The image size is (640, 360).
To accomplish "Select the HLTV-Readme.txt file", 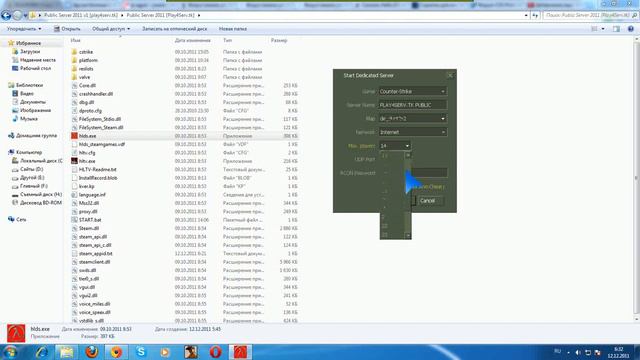I will coord(98,169).
